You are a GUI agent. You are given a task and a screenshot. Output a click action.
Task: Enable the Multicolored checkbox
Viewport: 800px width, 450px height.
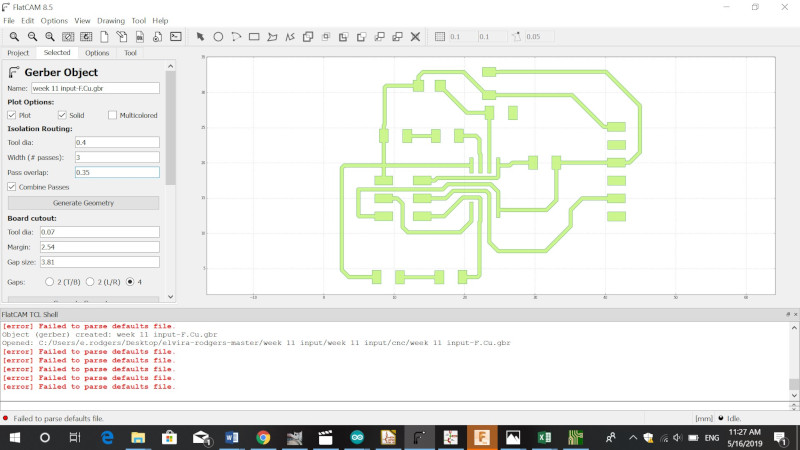pos(112,115)
